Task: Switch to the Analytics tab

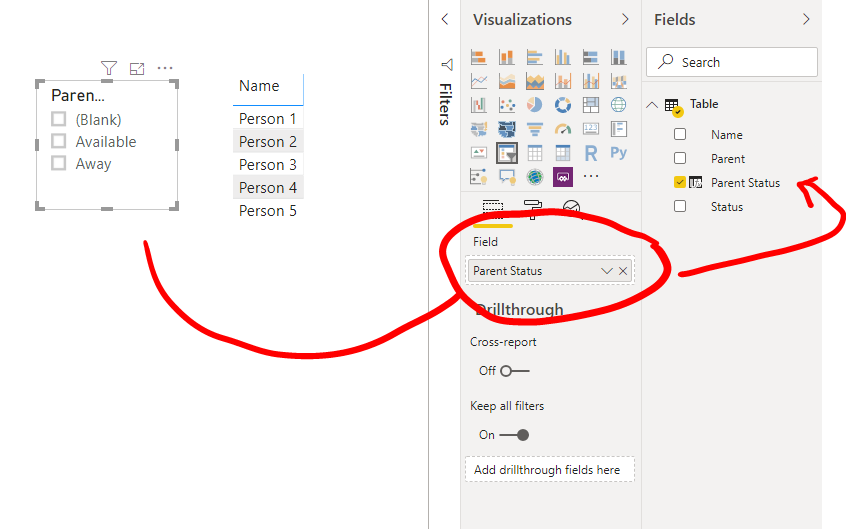Action: pyautogui.click(x=571, y=208)
